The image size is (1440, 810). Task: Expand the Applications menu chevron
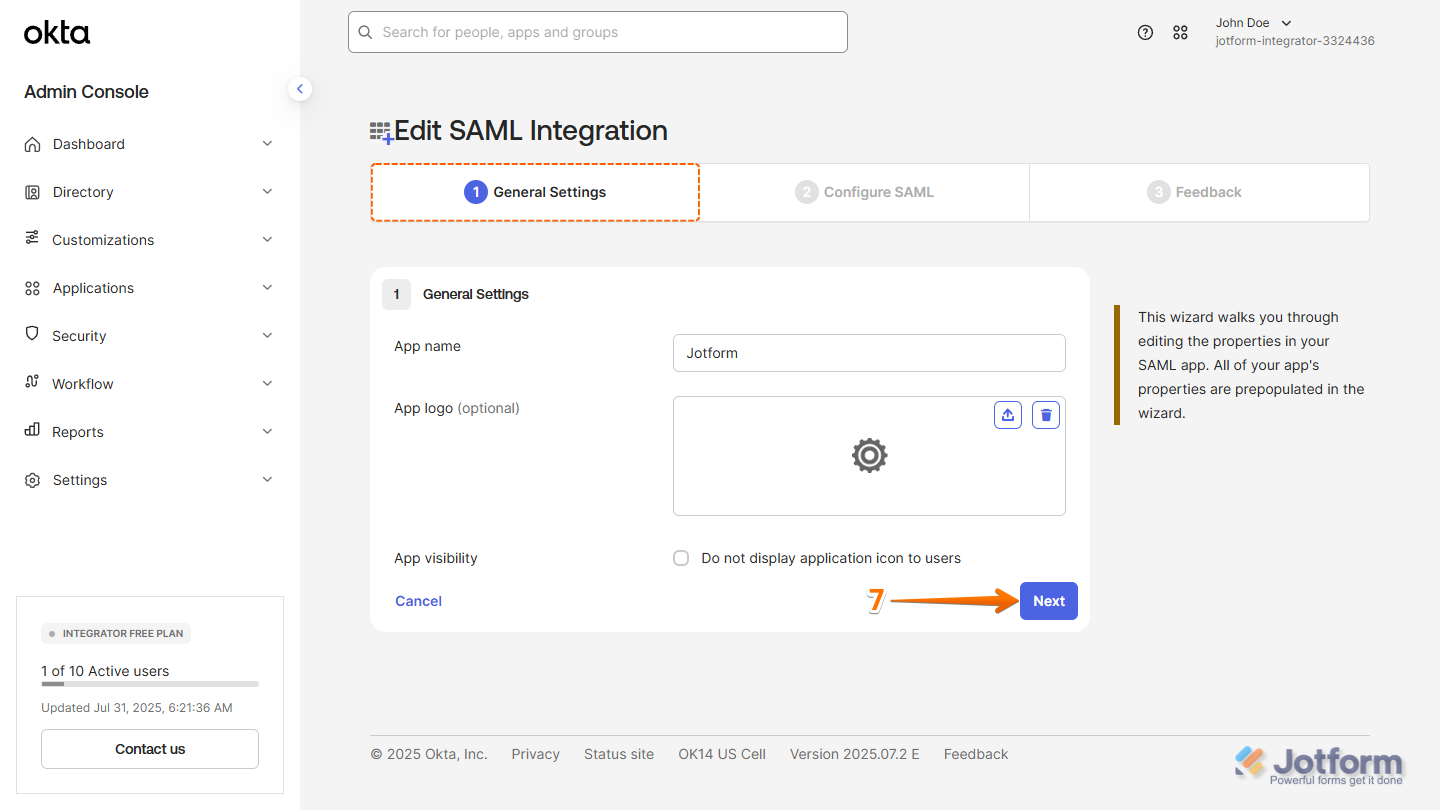tap(267, 288)
